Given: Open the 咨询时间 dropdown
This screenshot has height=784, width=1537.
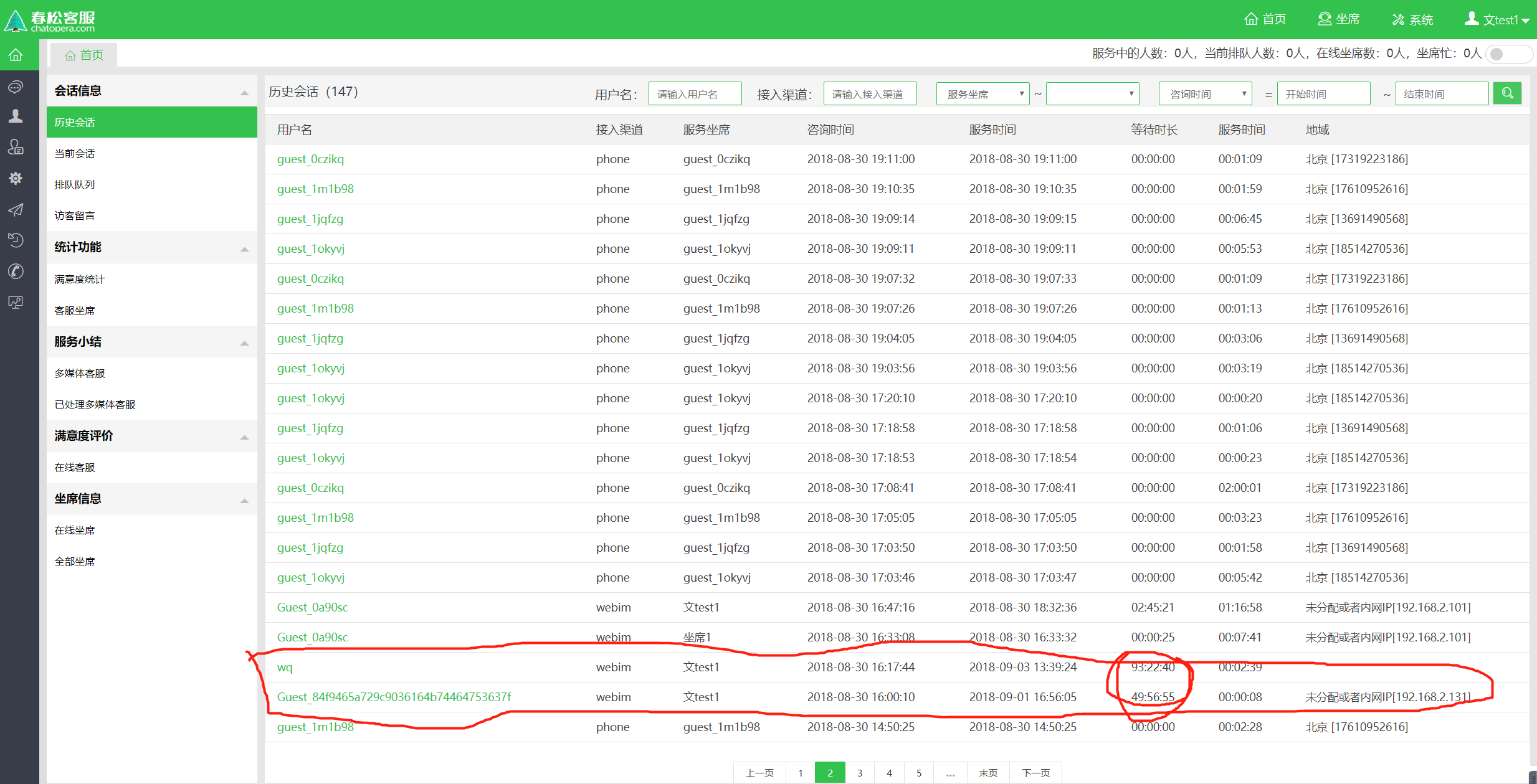Looking at the screenshot, I should (x=1205, y=94).
